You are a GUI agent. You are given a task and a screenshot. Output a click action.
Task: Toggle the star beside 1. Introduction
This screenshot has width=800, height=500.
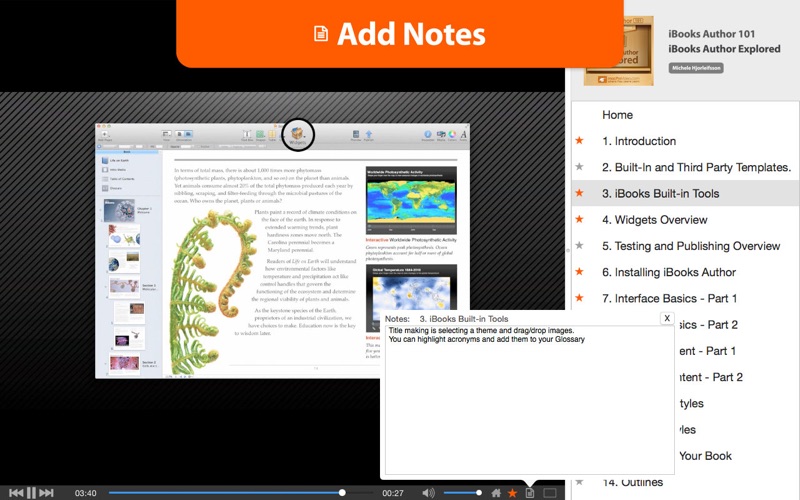coord(580,140)
